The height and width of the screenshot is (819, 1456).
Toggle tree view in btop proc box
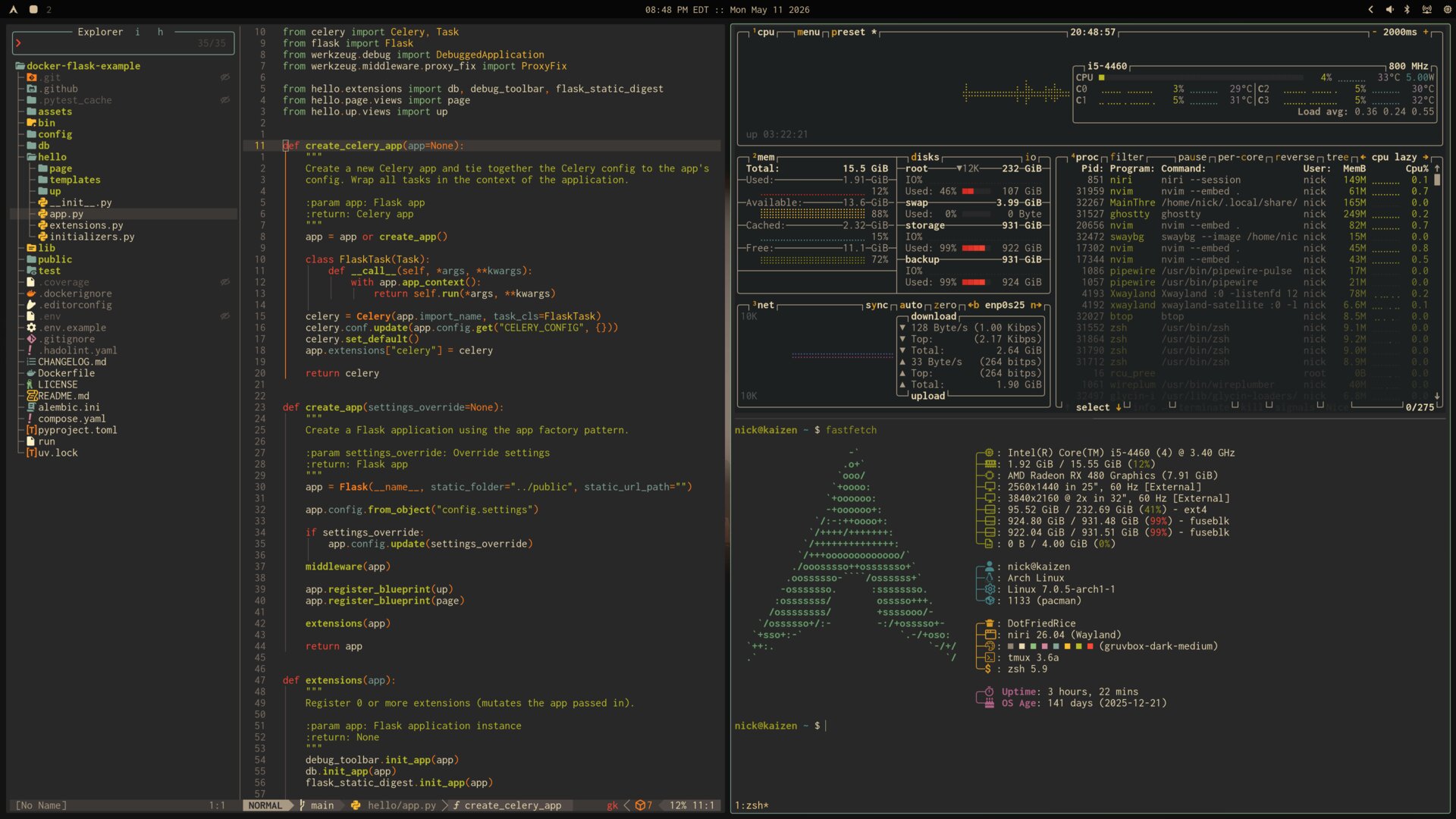(1338, 157)
